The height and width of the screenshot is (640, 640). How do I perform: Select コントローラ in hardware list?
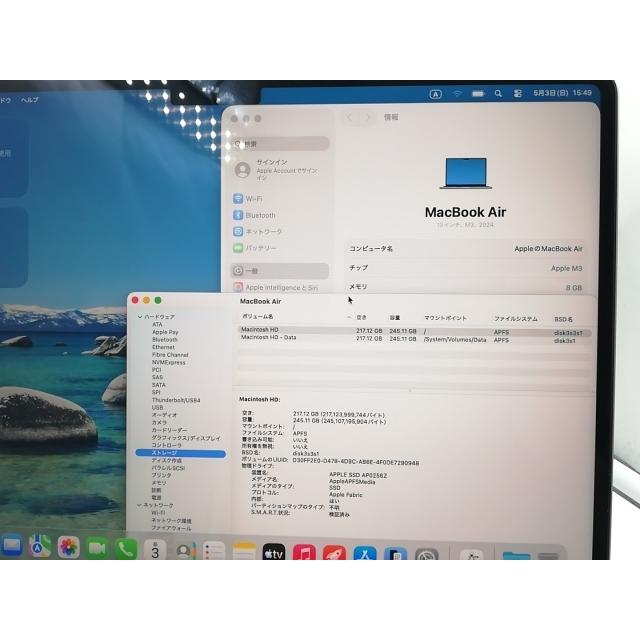[167, 445]
